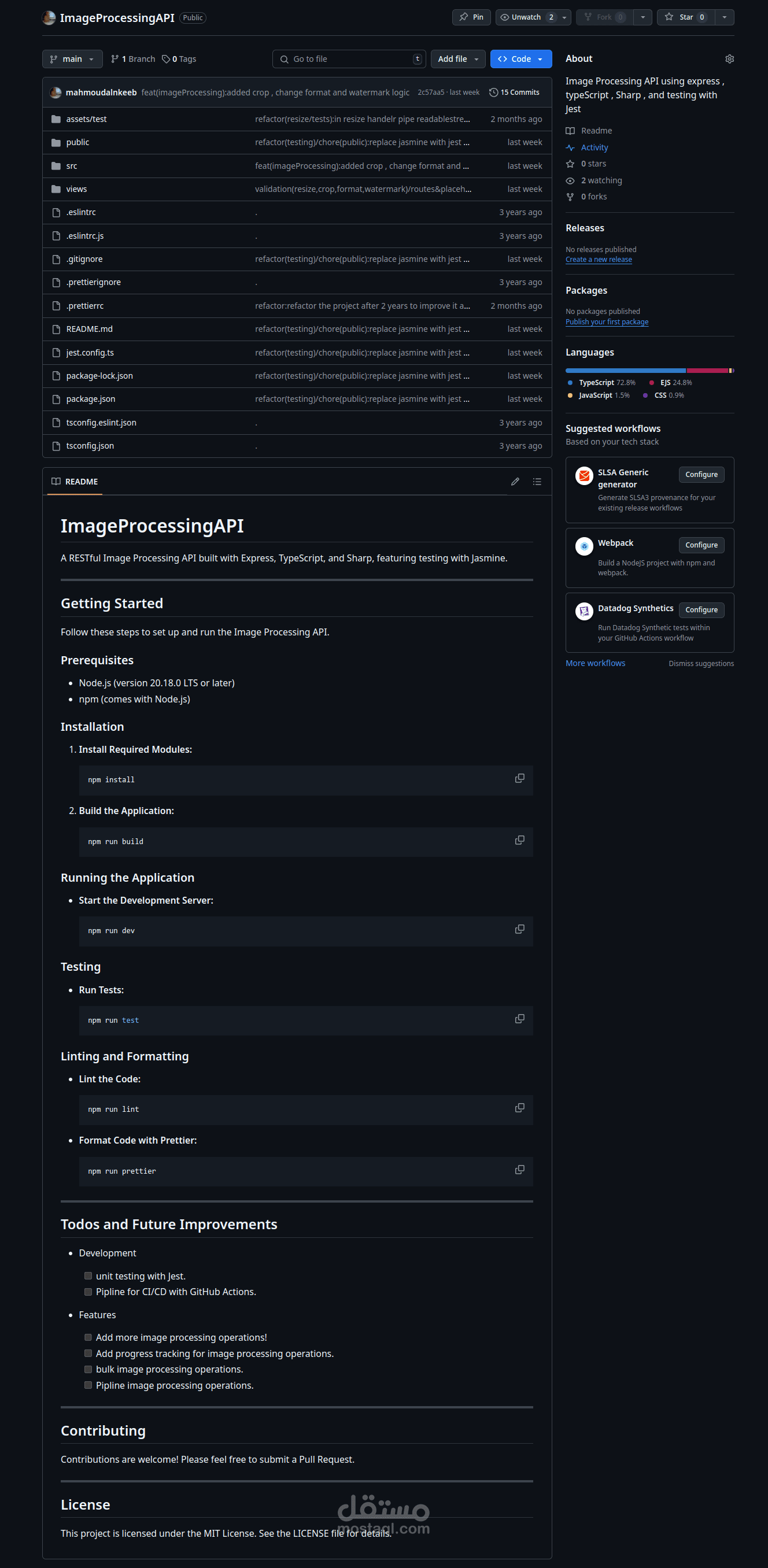Check the bulk image processing operations box
This screenshot has height=1568, width=768.
point(88,1369)
